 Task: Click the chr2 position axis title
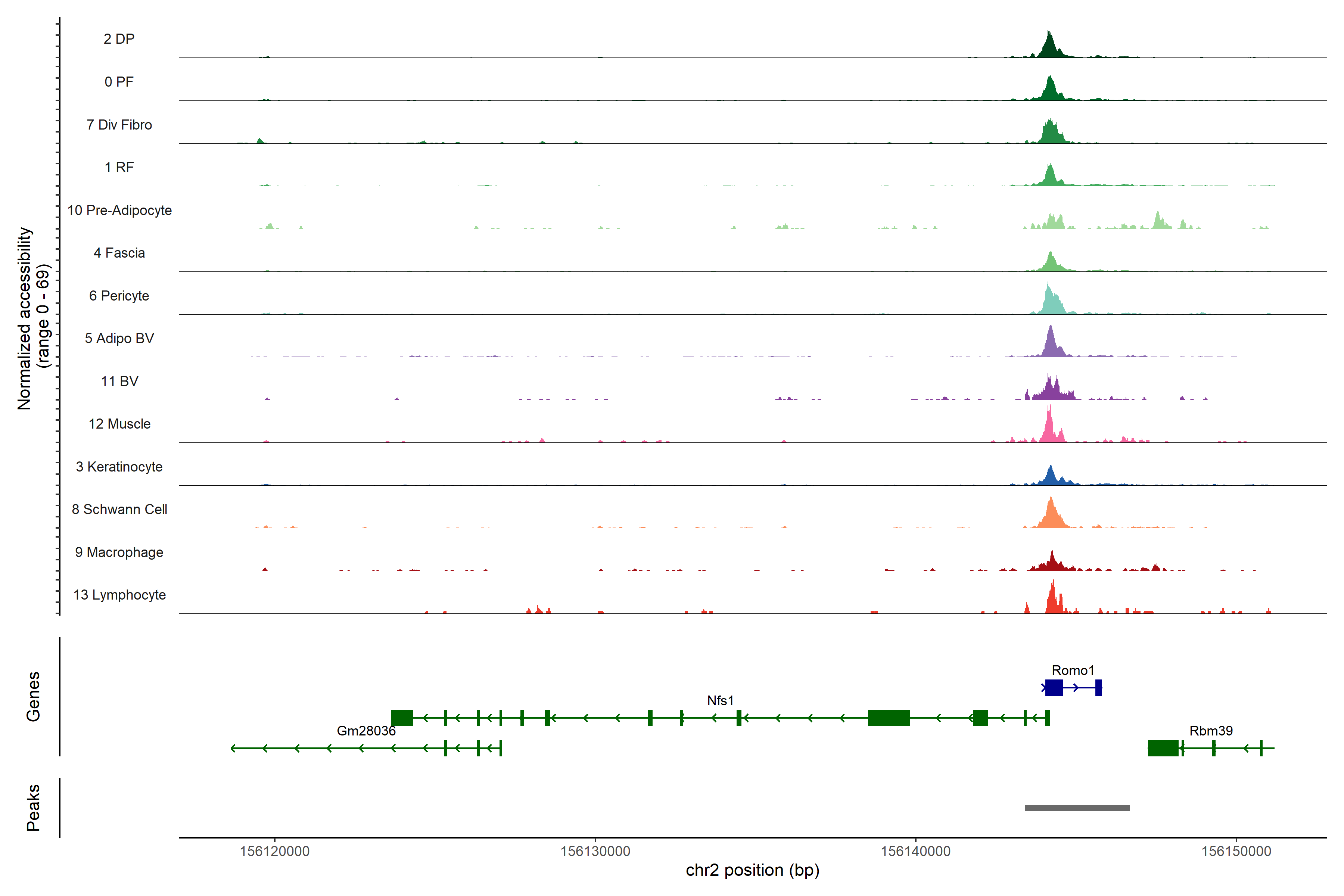click(752, 870)
